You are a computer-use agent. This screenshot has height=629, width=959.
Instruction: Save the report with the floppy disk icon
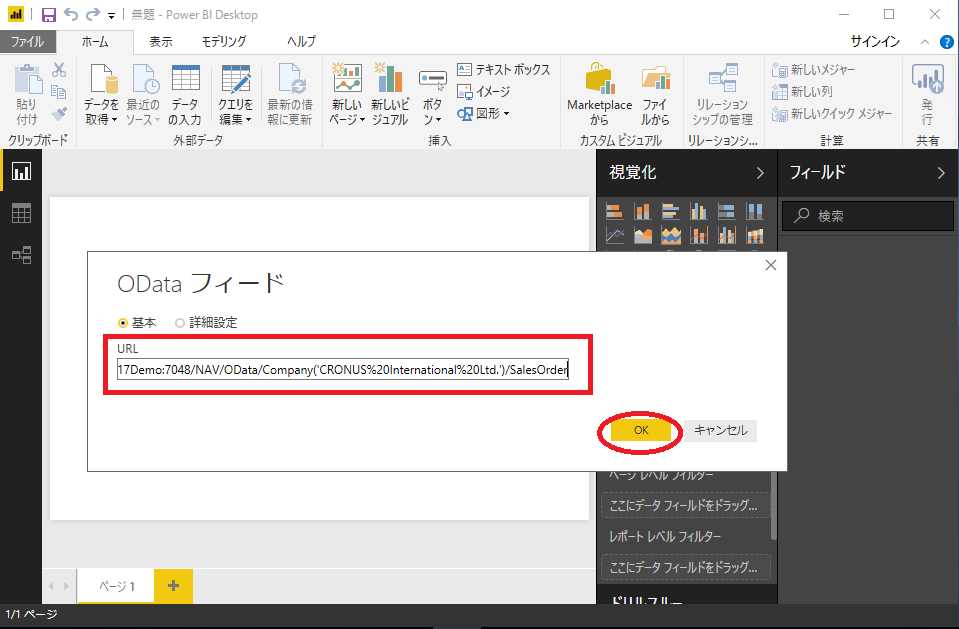(48, 15)
